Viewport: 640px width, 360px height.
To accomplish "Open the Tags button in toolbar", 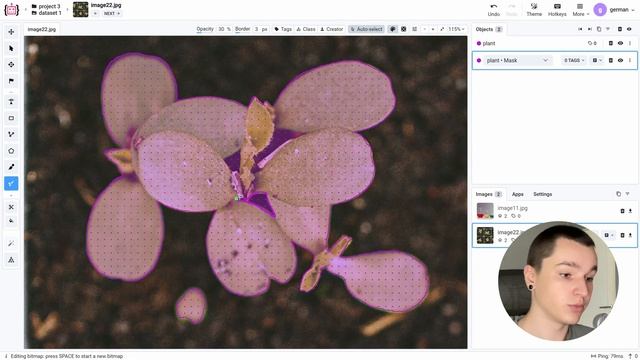I will pos(282,29).
